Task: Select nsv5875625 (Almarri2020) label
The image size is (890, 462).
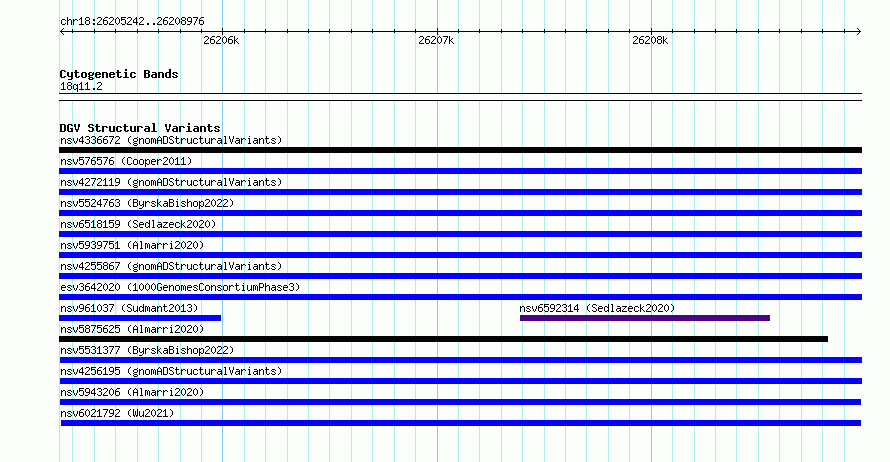Action: click(x=132, y=329)
